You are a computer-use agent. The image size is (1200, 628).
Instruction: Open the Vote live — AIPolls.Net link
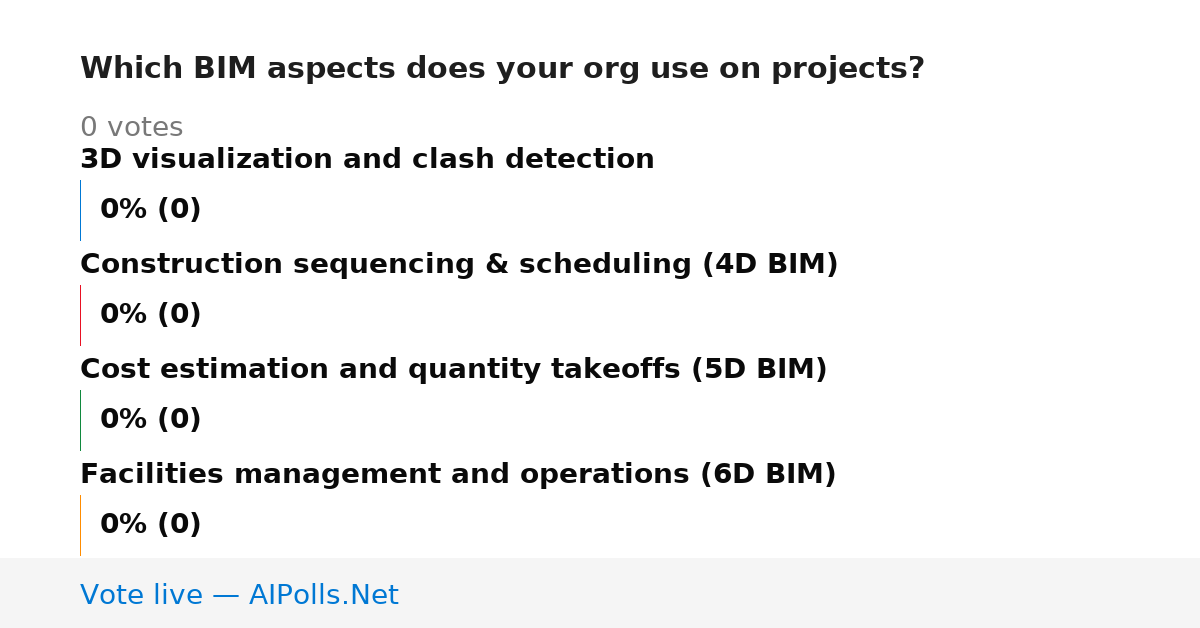(x=239, y=596)
